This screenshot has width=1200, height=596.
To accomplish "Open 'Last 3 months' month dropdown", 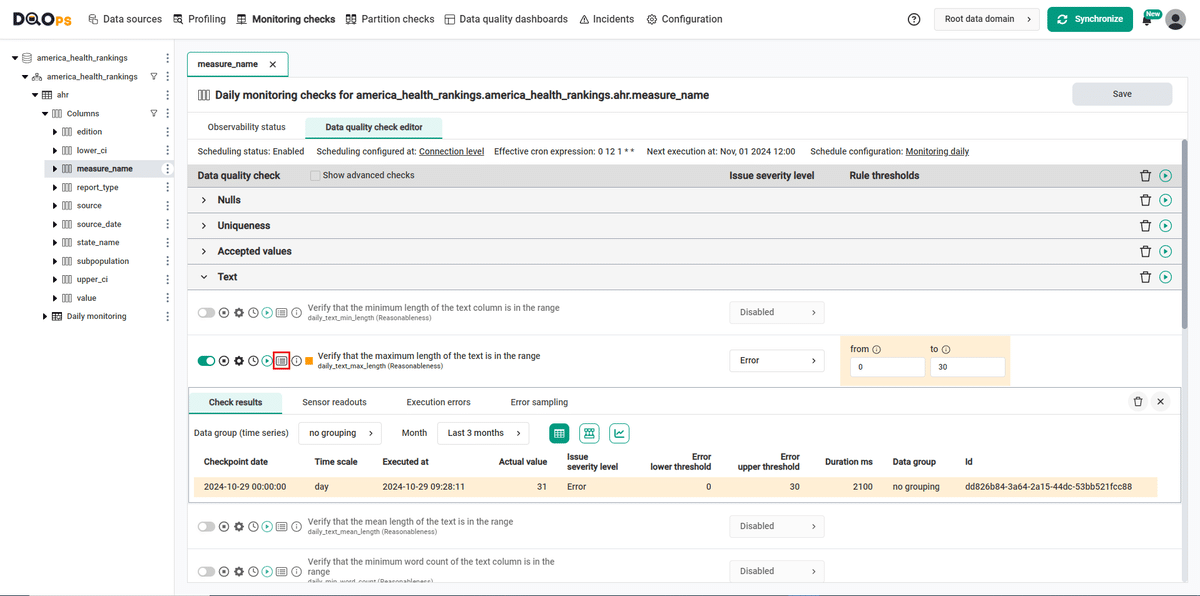I will pyautogui.click(x=484, y=433).
